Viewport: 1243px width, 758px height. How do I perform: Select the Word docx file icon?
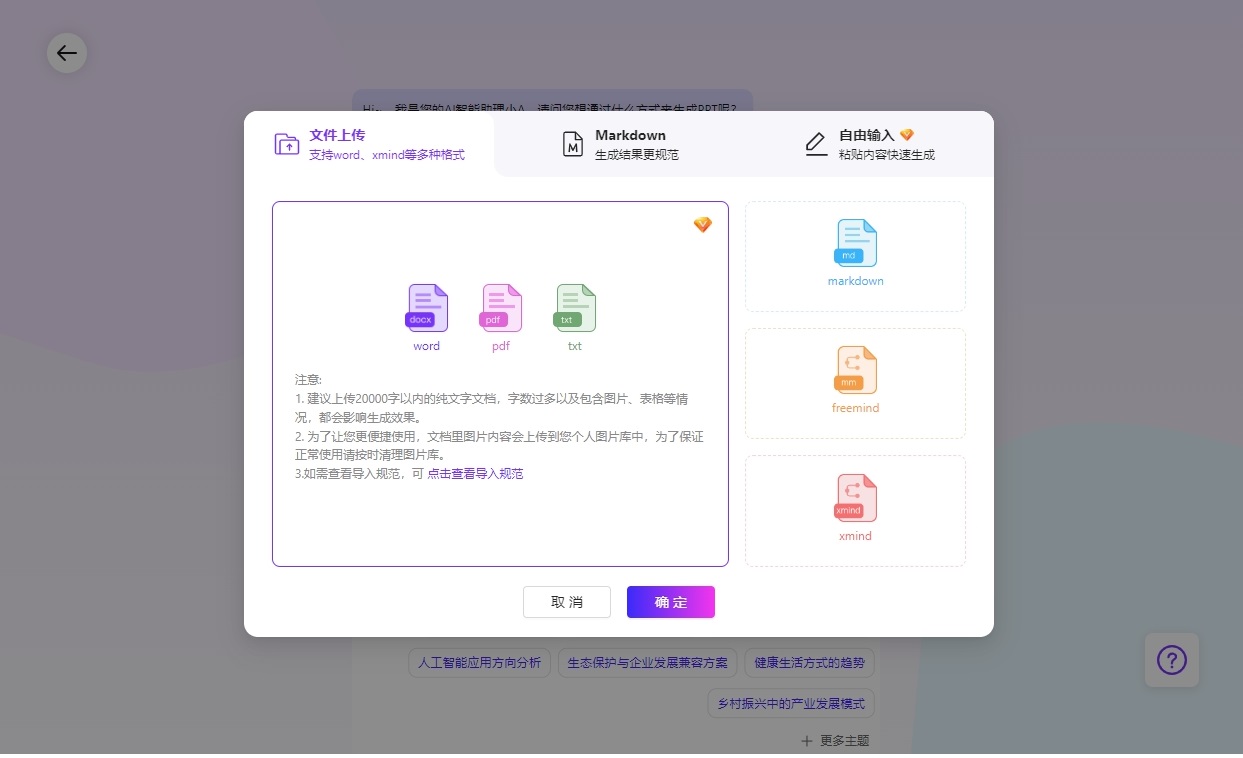point(427,308)
